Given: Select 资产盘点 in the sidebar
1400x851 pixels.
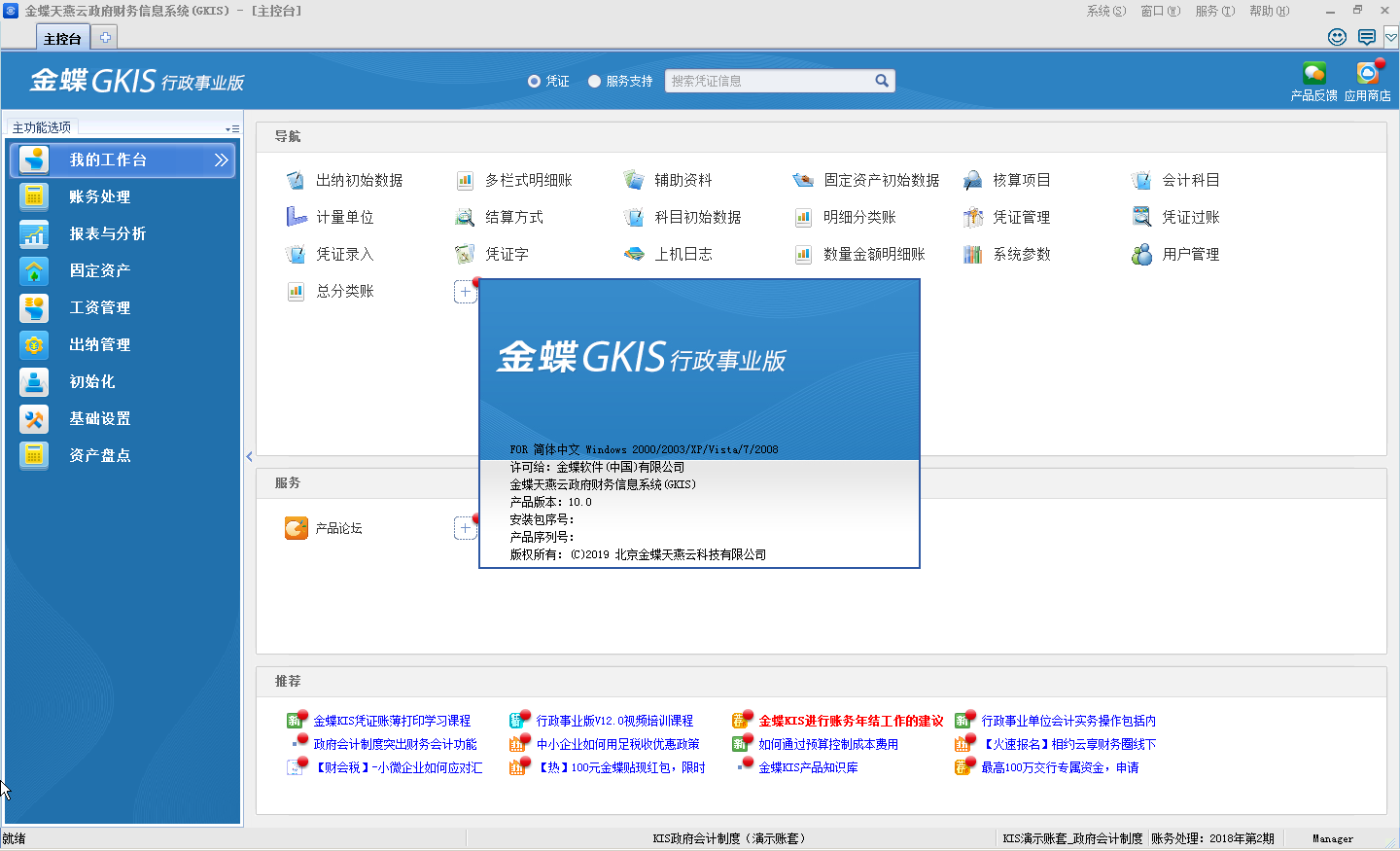Looking at the screenshot, I should pos(123,455).
